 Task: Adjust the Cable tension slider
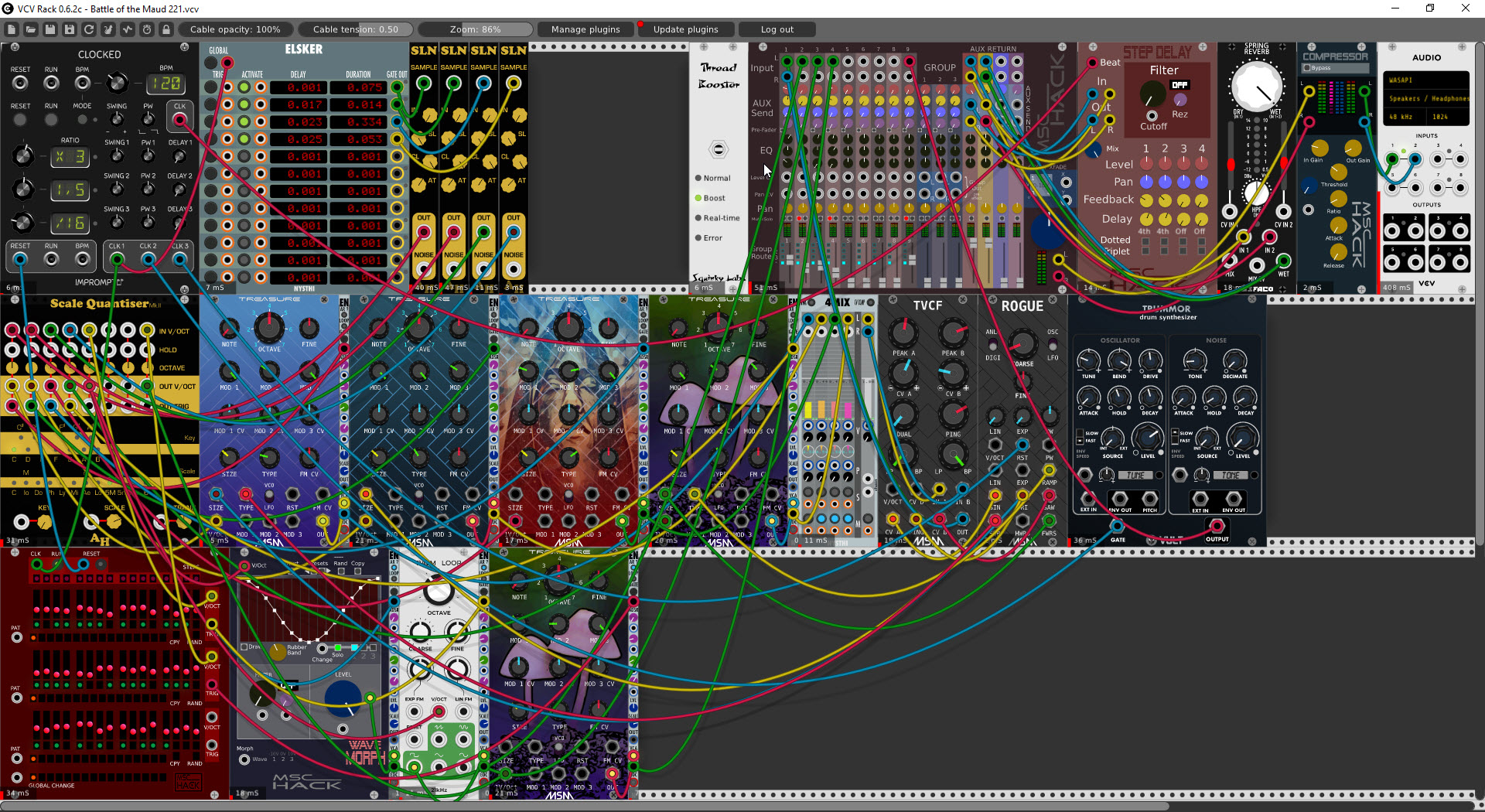click(x=355, y=29)
